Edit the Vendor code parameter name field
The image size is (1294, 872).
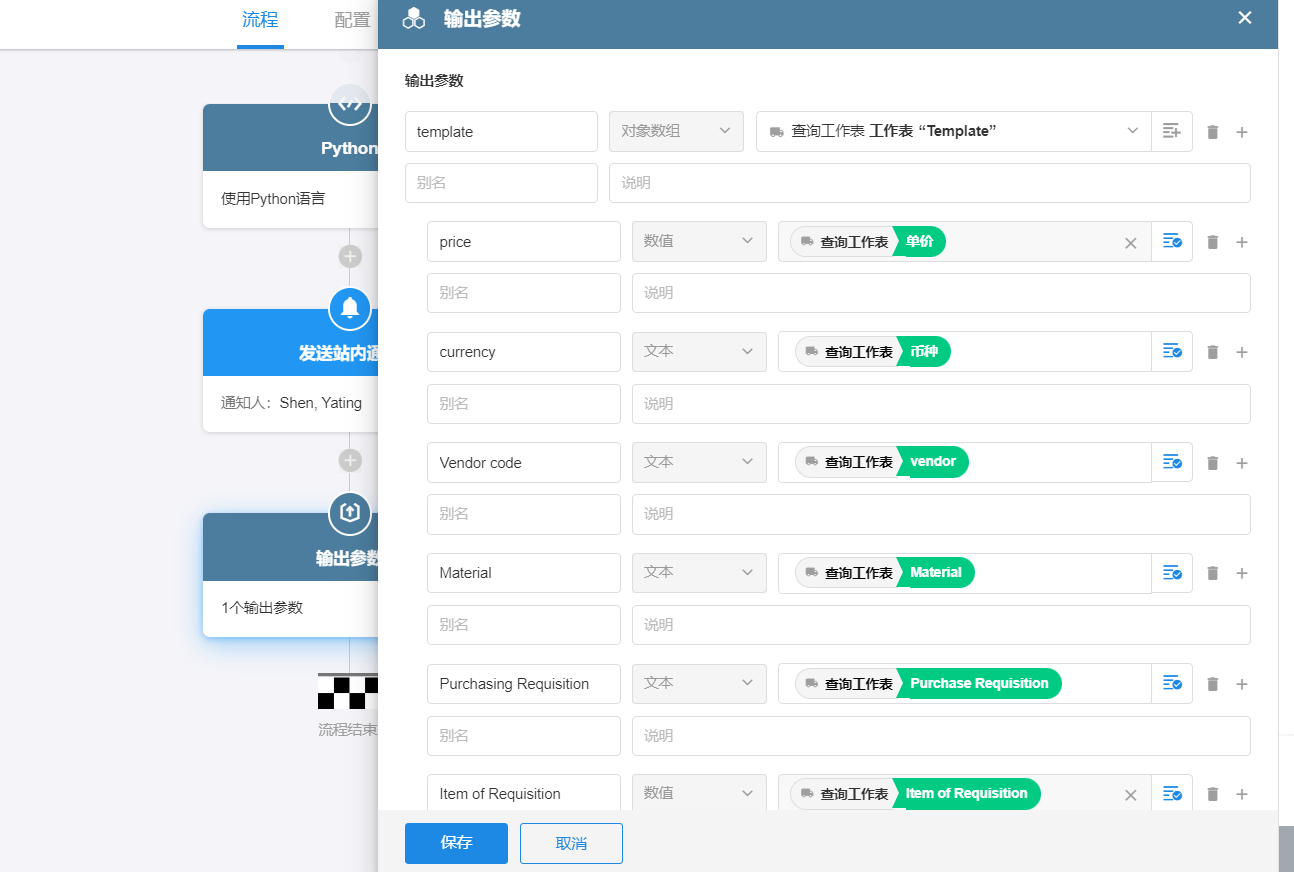tap(524, 462)
